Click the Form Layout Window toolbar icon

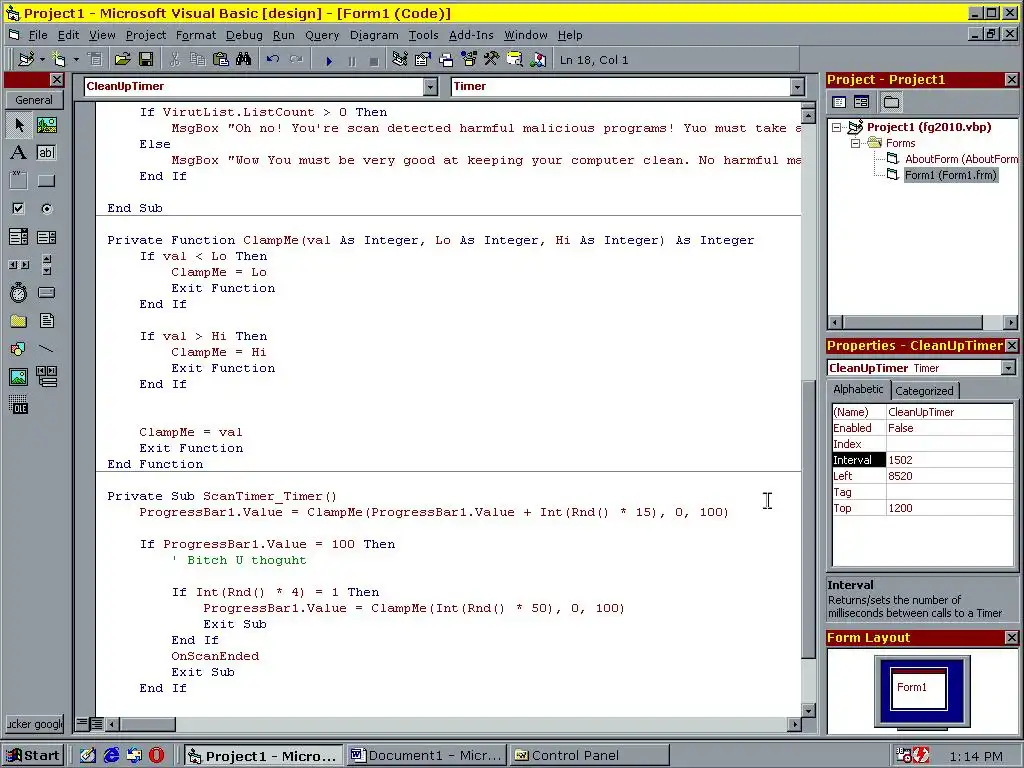(446, 59)
